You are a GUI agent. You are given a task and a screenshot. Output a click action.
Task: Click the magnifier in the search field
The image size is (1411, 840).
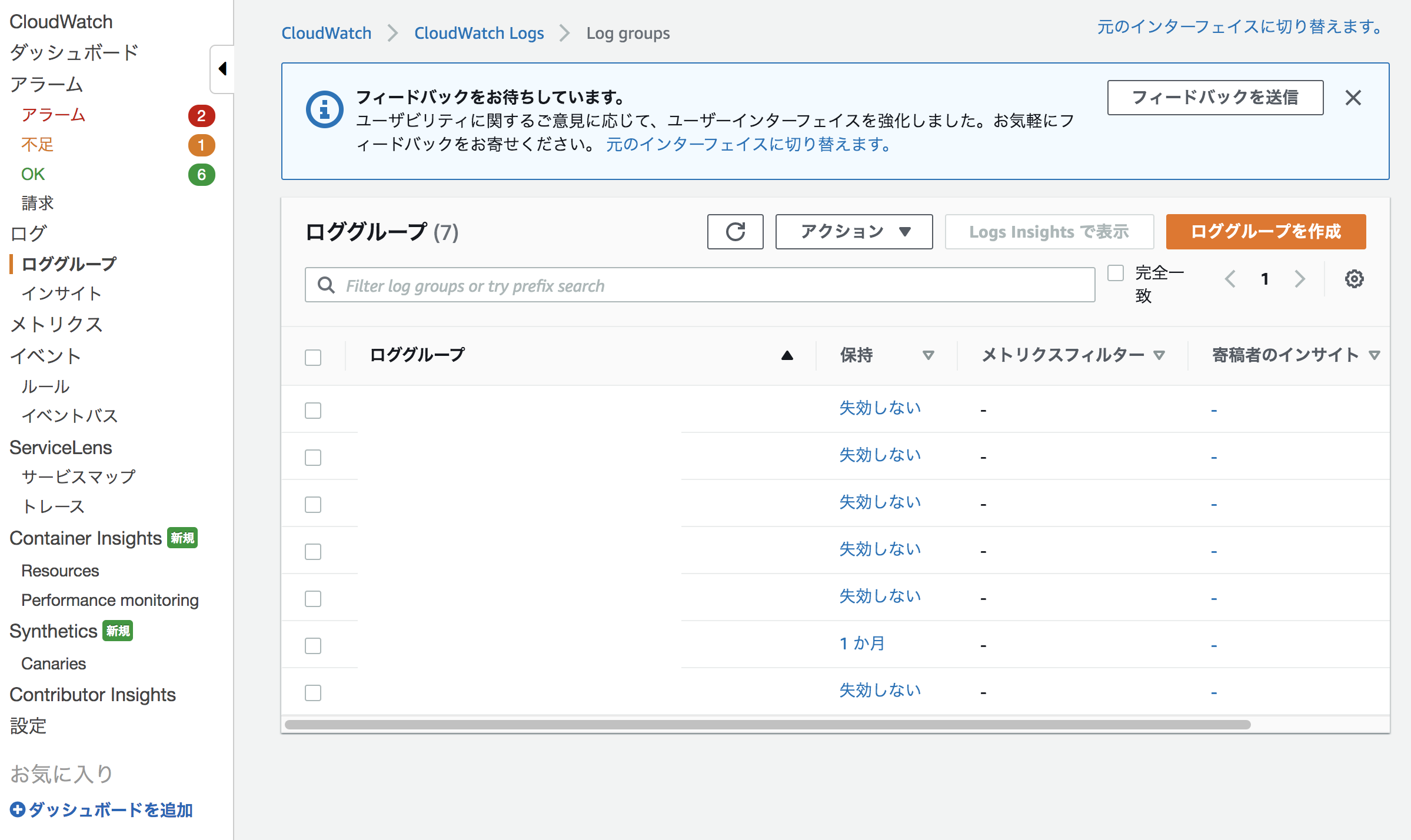[x=325, y=285]
